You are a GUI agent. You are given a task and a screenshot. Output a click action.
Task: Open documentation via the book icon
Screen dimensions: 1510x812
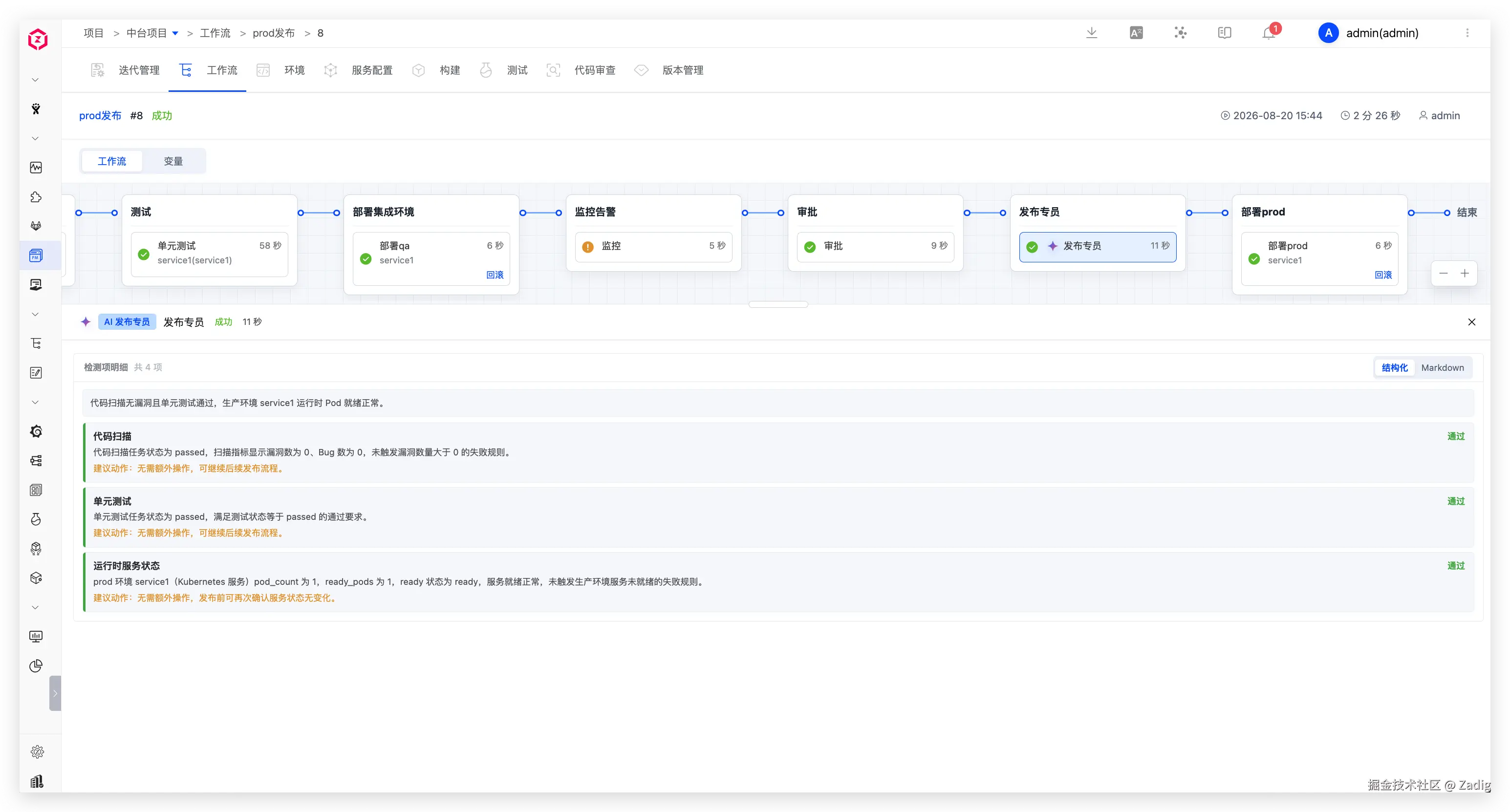(1225, 33)
